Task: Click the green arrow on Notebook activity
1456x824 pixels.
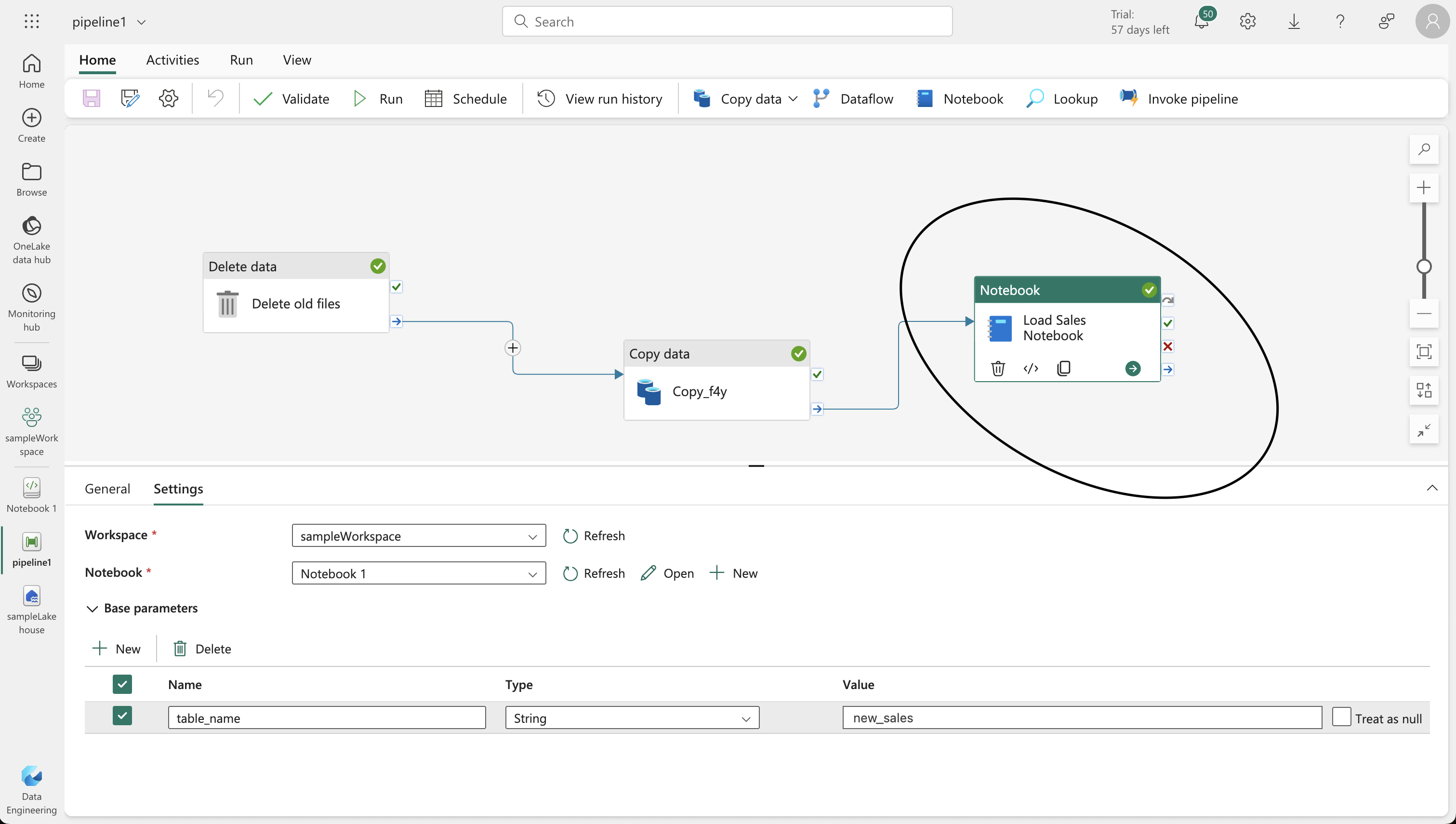Action: [x=1132, y=369]
